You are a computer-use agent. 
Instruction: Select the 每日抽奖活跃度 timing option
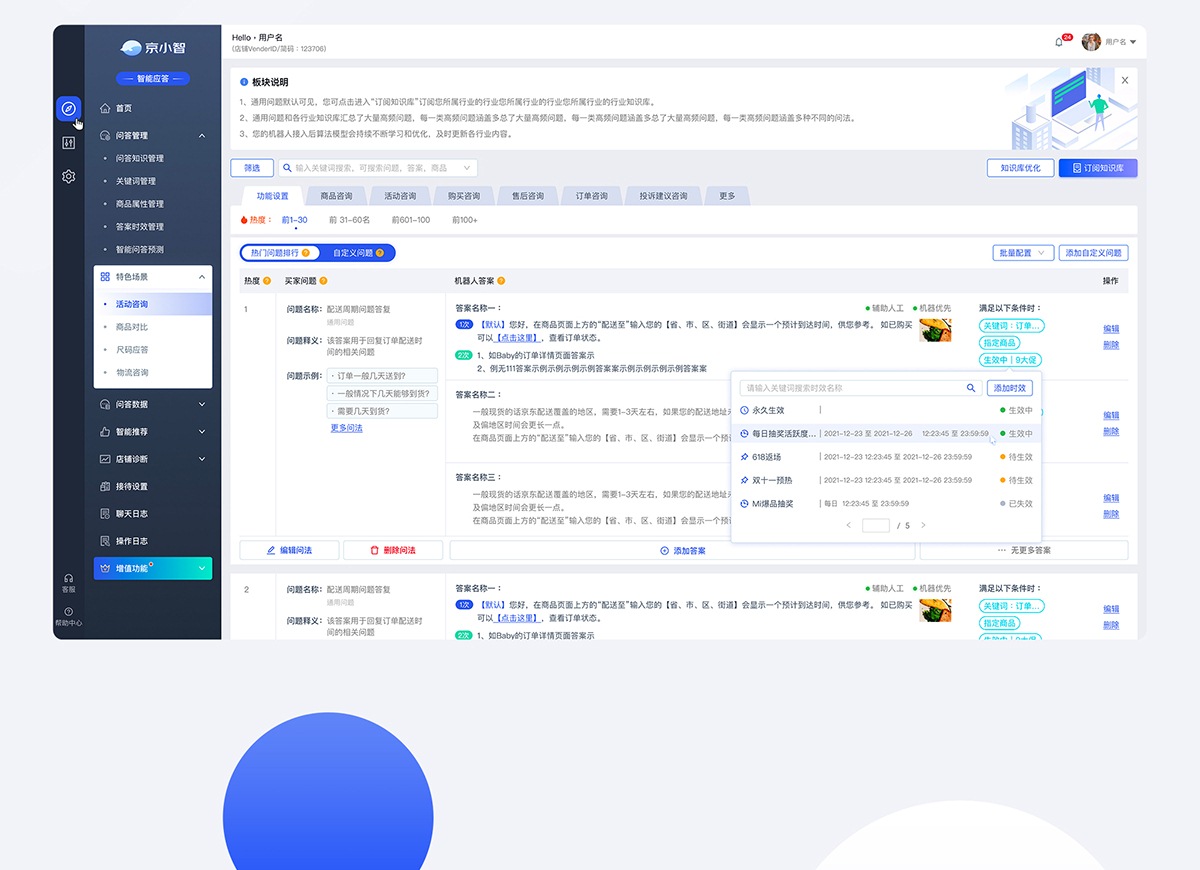click(784, 434)
